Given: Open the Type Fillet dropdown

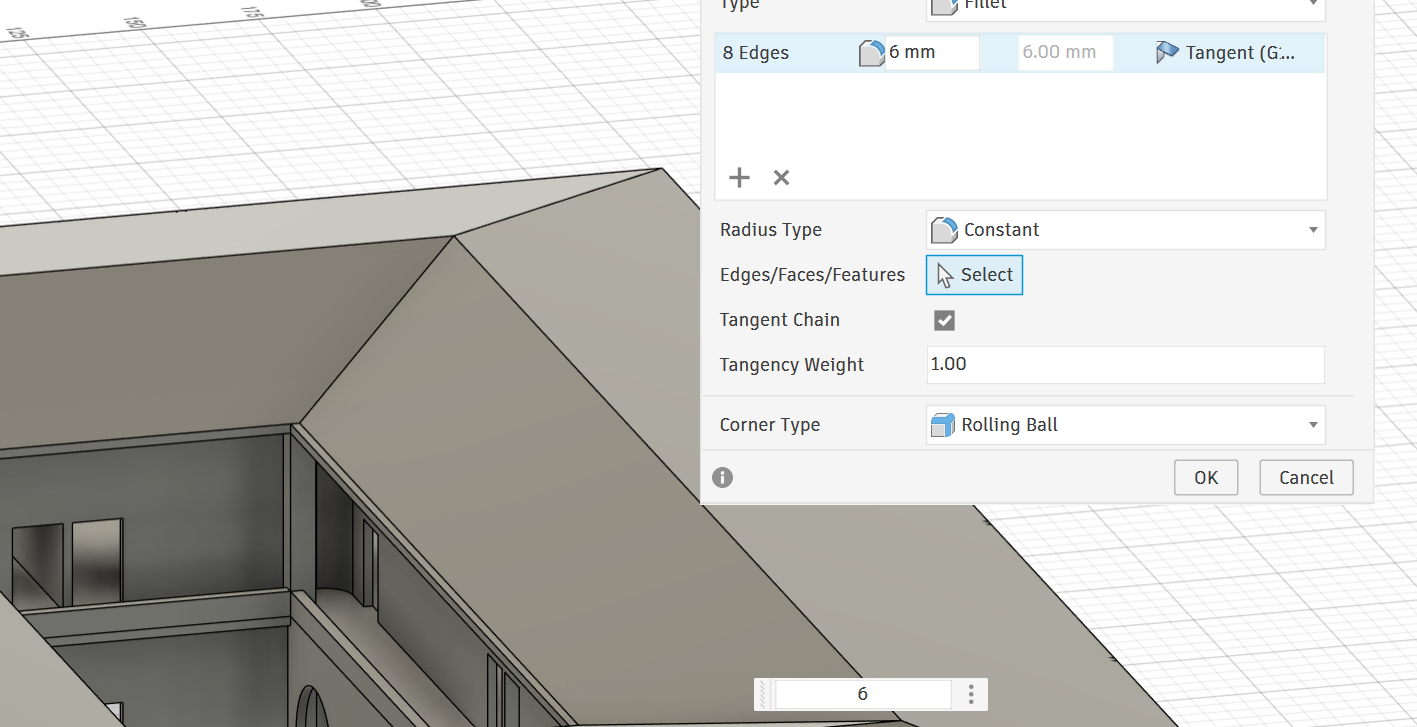Looking at the screenshot, I should [1125, 8].
